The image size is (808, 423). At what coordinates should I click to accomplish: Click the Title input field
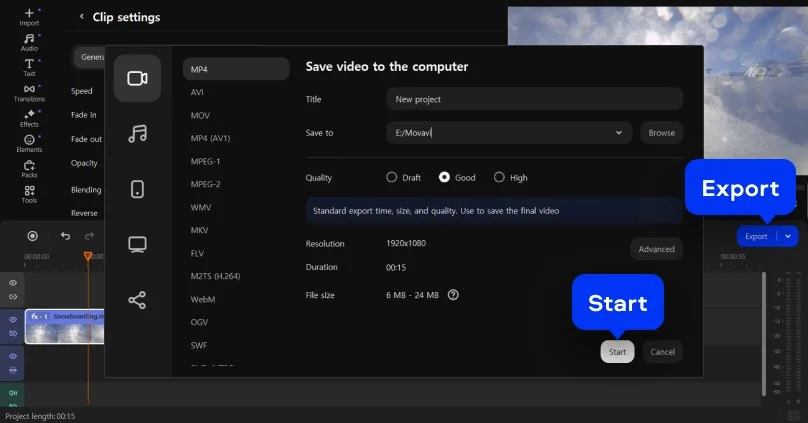pyautogui.click(x=533, y=99)
